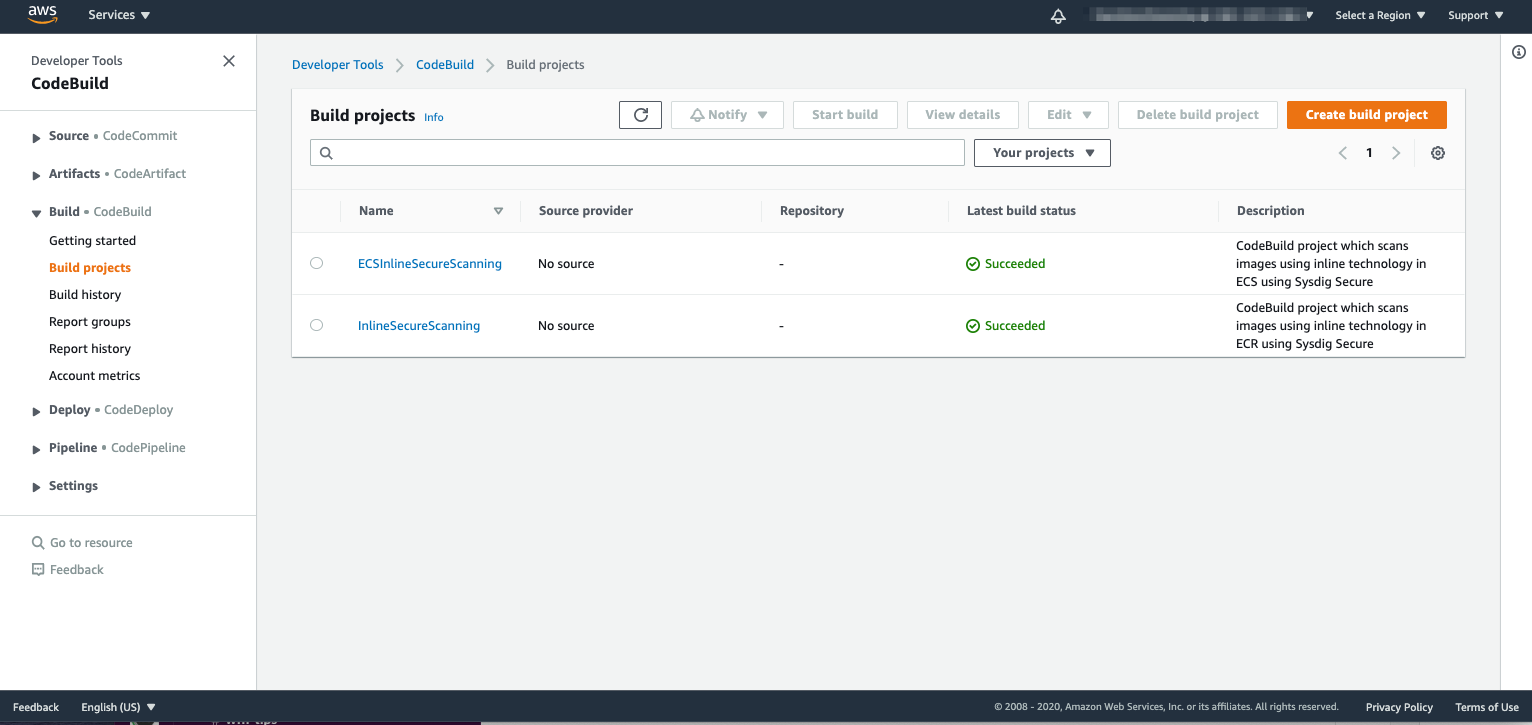Open the Support menu
Image resolution: width=1532 pixels, height=725 pixels.
(x=1476, y=15)
